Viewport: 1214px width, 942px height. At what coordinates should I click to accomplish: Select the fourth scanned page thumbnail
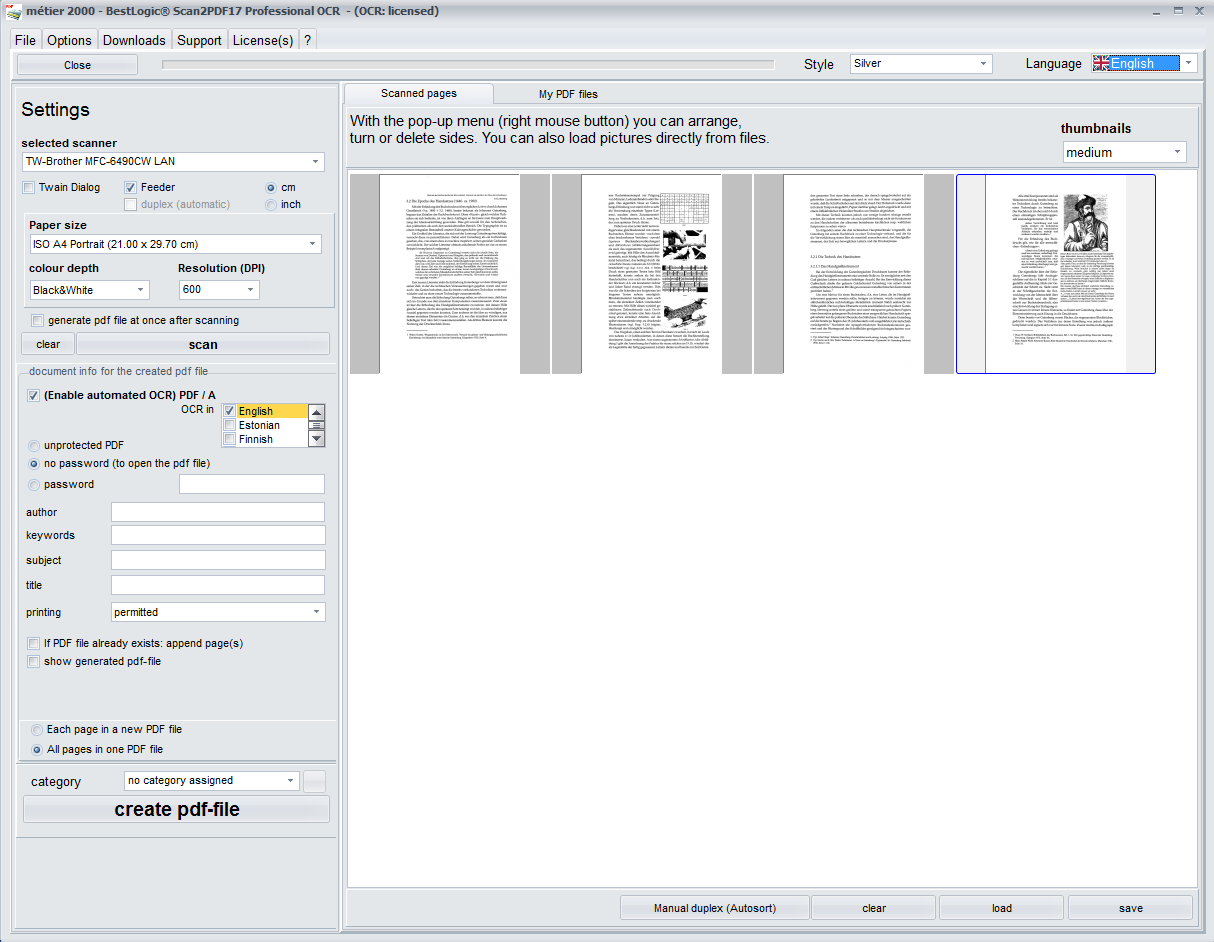pyautogui.click(x=1055, y=274)
